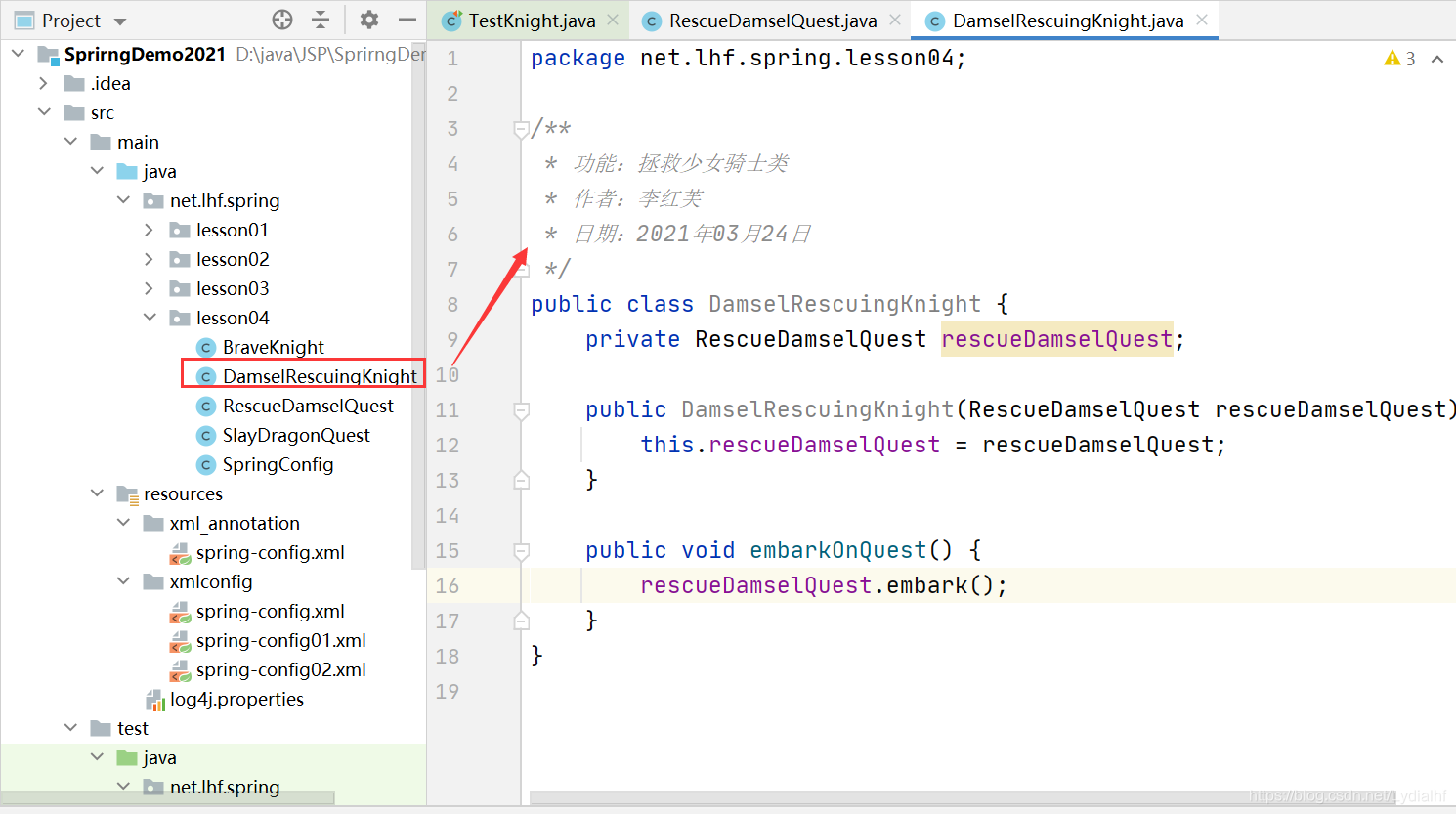
Task: Click class name DamselRescuingKnight on line 8
Action: [x=844, y=304]
